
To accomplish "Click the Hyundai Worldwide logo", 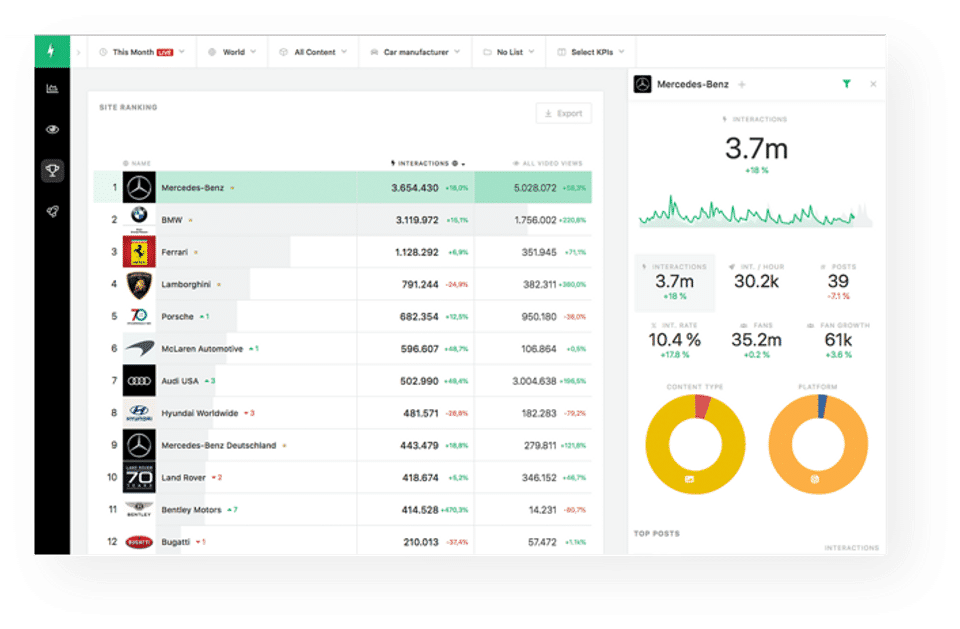I will pyautogui.click(x=139, y=413).
